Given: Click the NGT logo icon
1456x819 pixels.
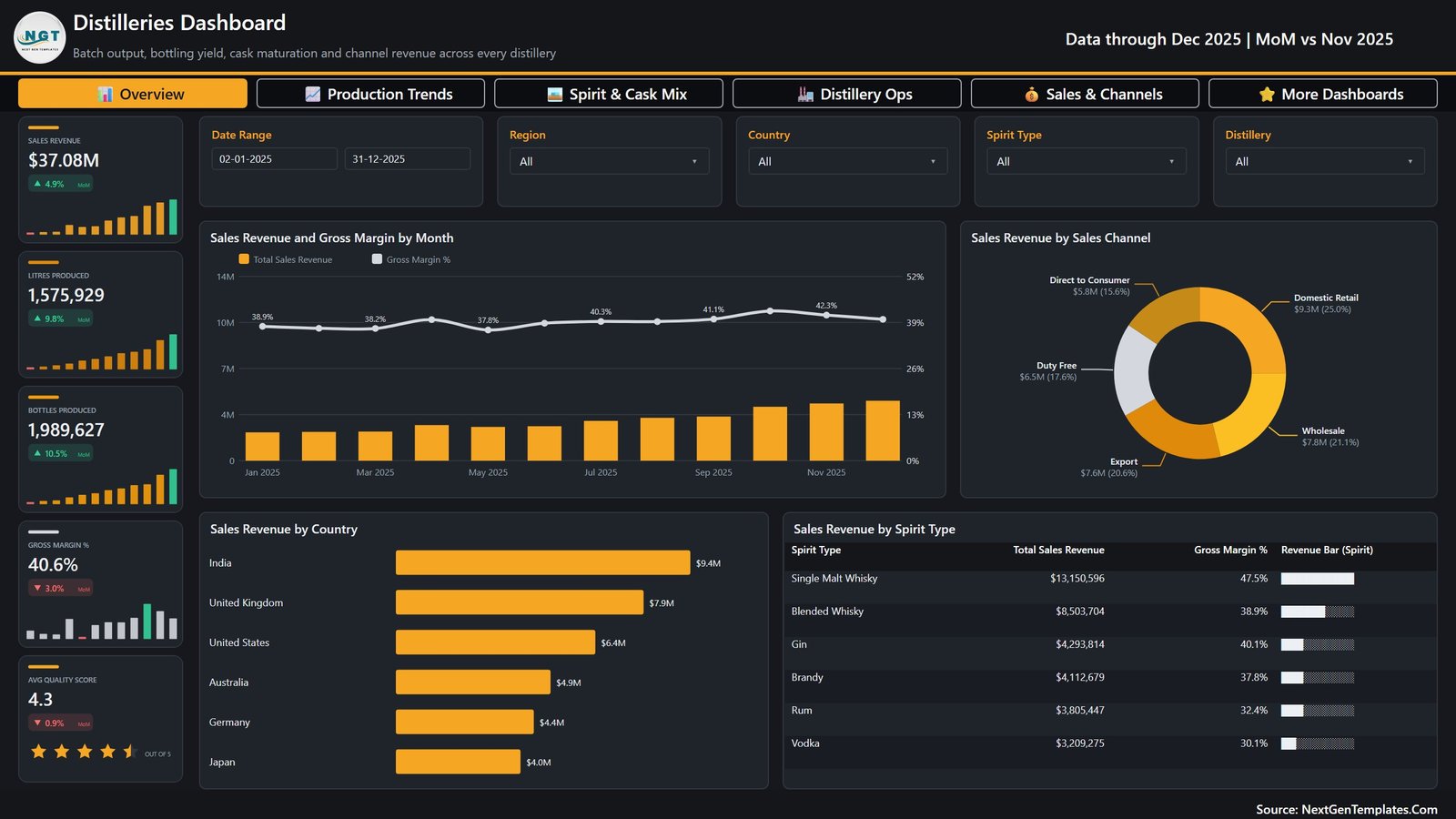Looking at the screenshot, I should coord(40,37).
